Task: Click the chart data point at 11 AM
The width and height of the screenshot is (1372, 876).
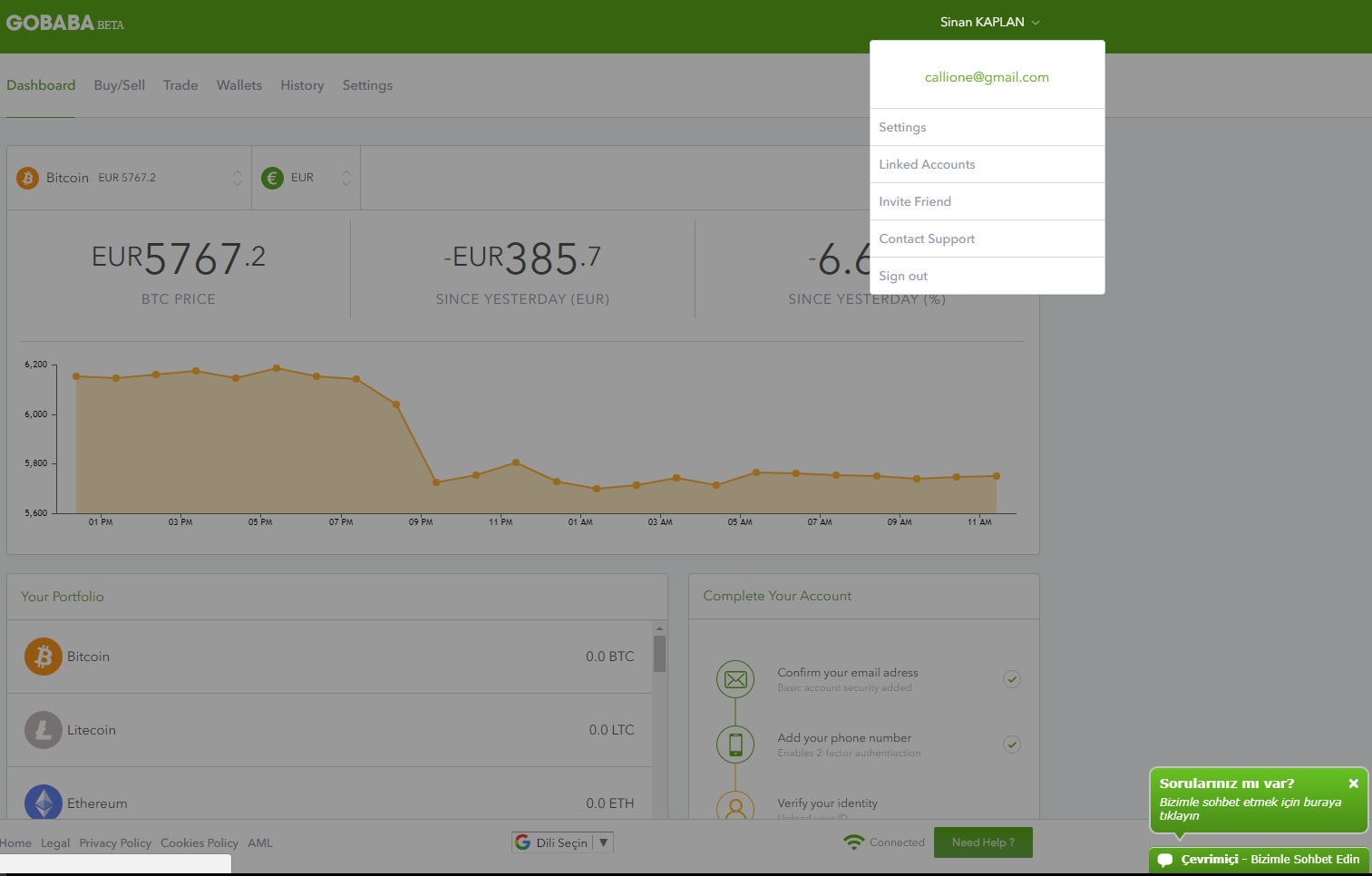Action: (x=997, y=476)
